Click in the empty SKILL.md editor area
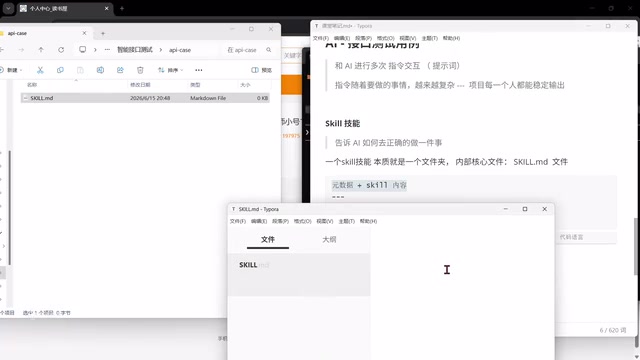The width and height of the screenshot is (640, 360). [462, 293]
